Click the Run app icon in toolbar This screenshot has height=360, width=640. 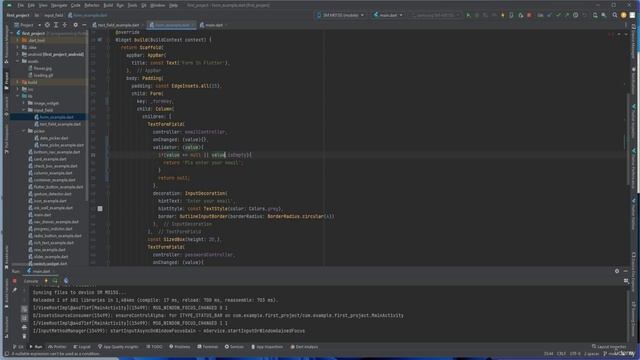468,15
